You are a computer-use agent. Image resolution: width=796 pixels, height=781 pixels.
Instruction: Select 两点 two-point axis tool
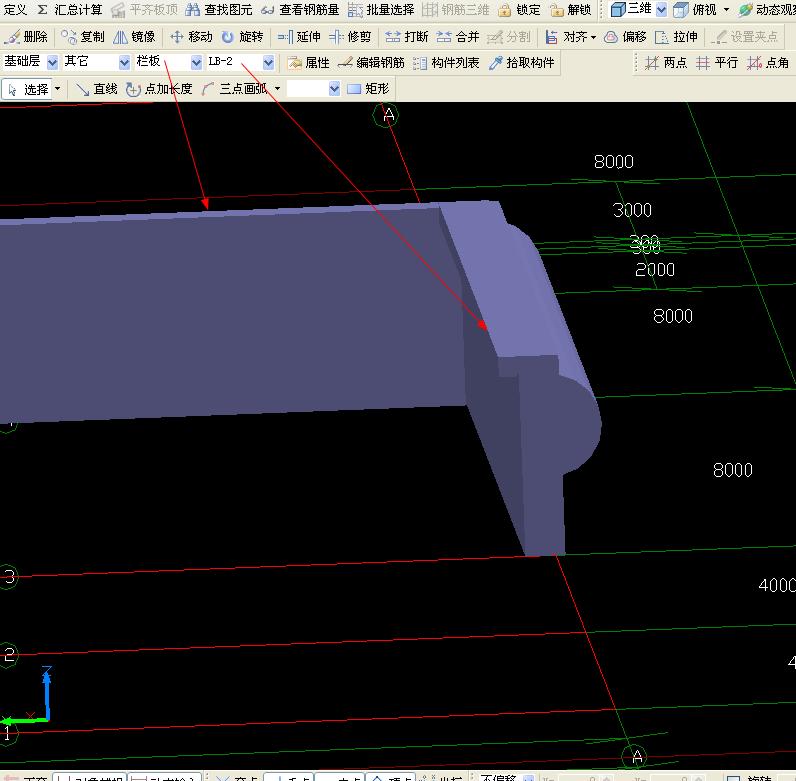pos(666,62)
